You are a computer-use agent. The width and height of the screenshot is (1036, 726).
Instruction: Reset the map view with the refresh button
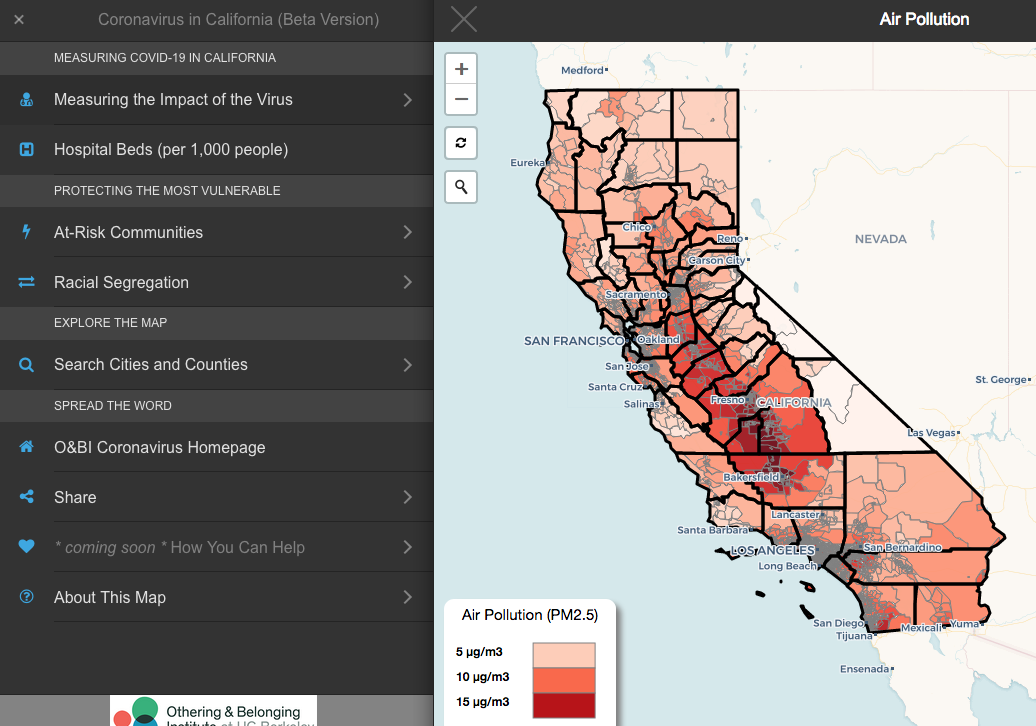(x=461, y=143)
